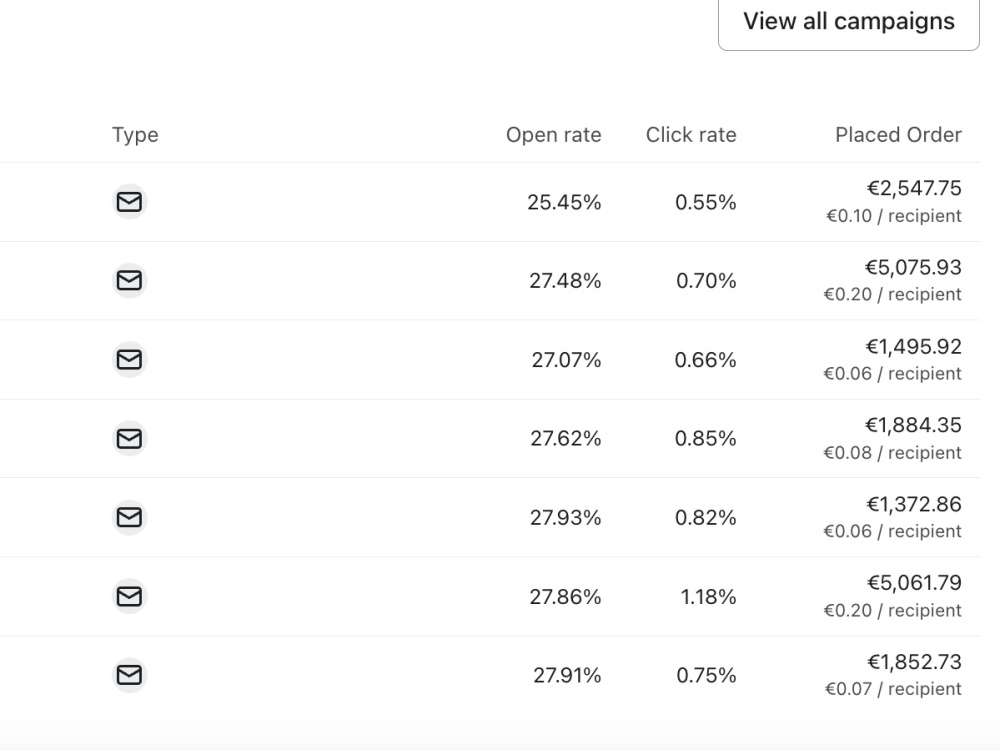The width and height of the screenshot is (1000, 750).
Task: Select the €1,495.92 placed order amount
Action: 914,346
